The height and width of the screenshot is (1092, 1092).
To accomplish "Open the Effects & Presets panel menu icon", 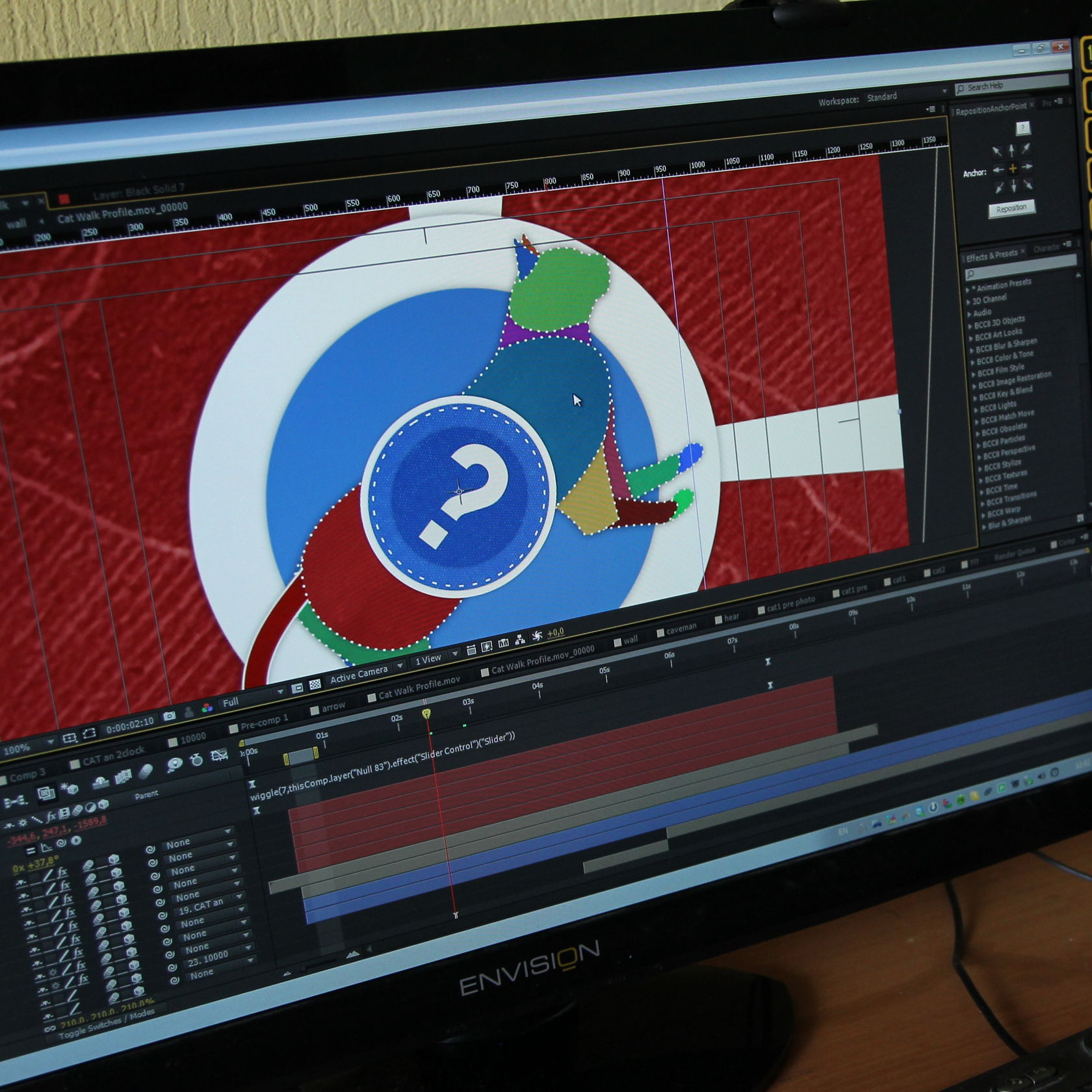I will click(1067, 244).
